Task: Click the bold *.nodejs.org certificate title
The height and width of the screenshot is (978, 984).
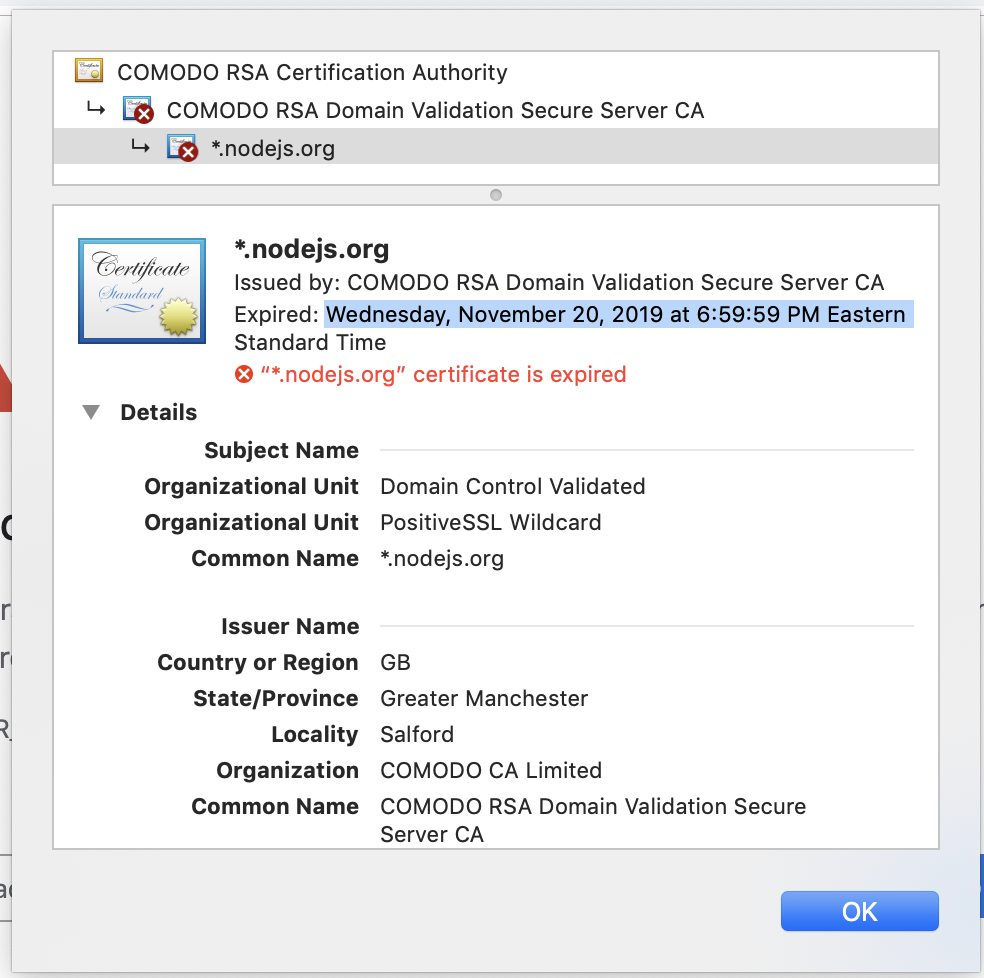Action: (x=312, y=249)
